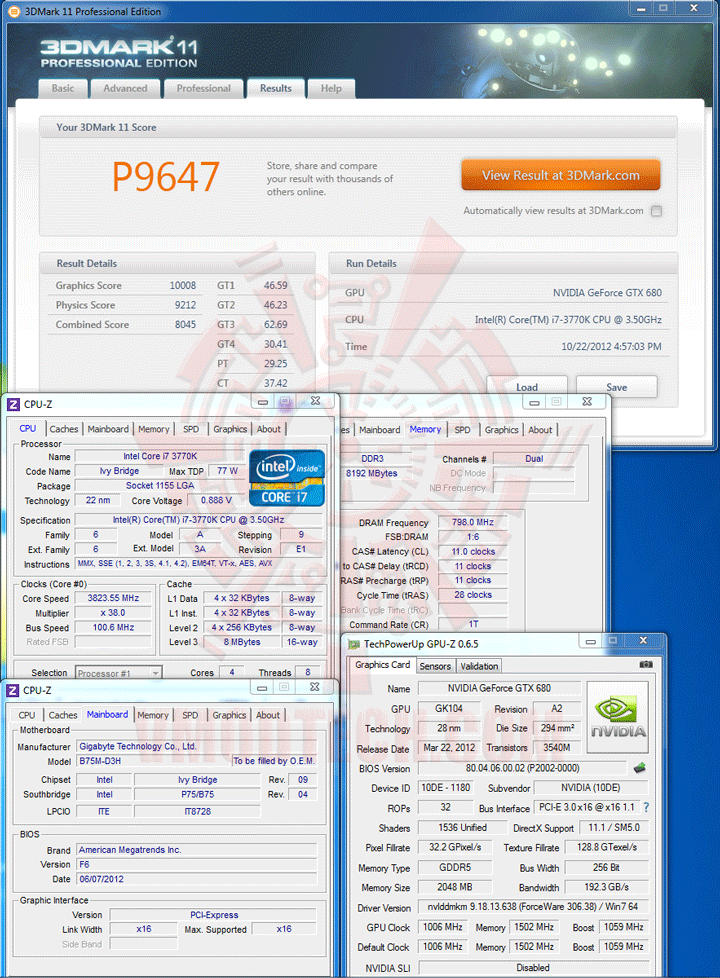Toggle automatically view results at 3DMark.com checkbox

click(x=656, y=211)
